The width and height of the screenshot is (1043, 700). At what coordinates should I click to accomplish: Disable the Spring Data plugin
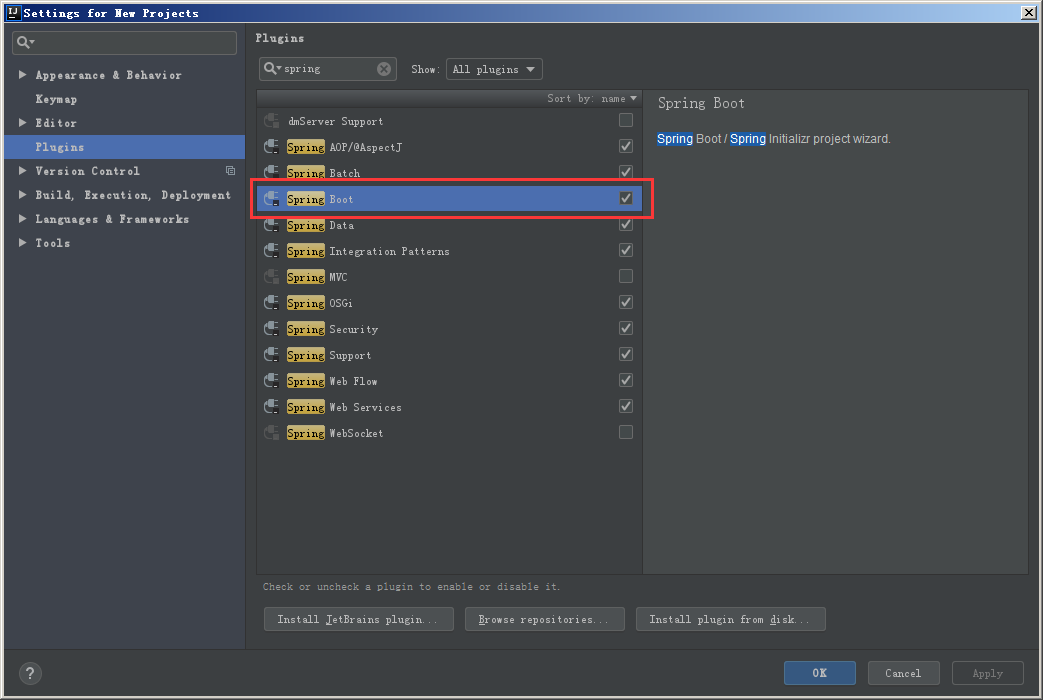[626, 224]
